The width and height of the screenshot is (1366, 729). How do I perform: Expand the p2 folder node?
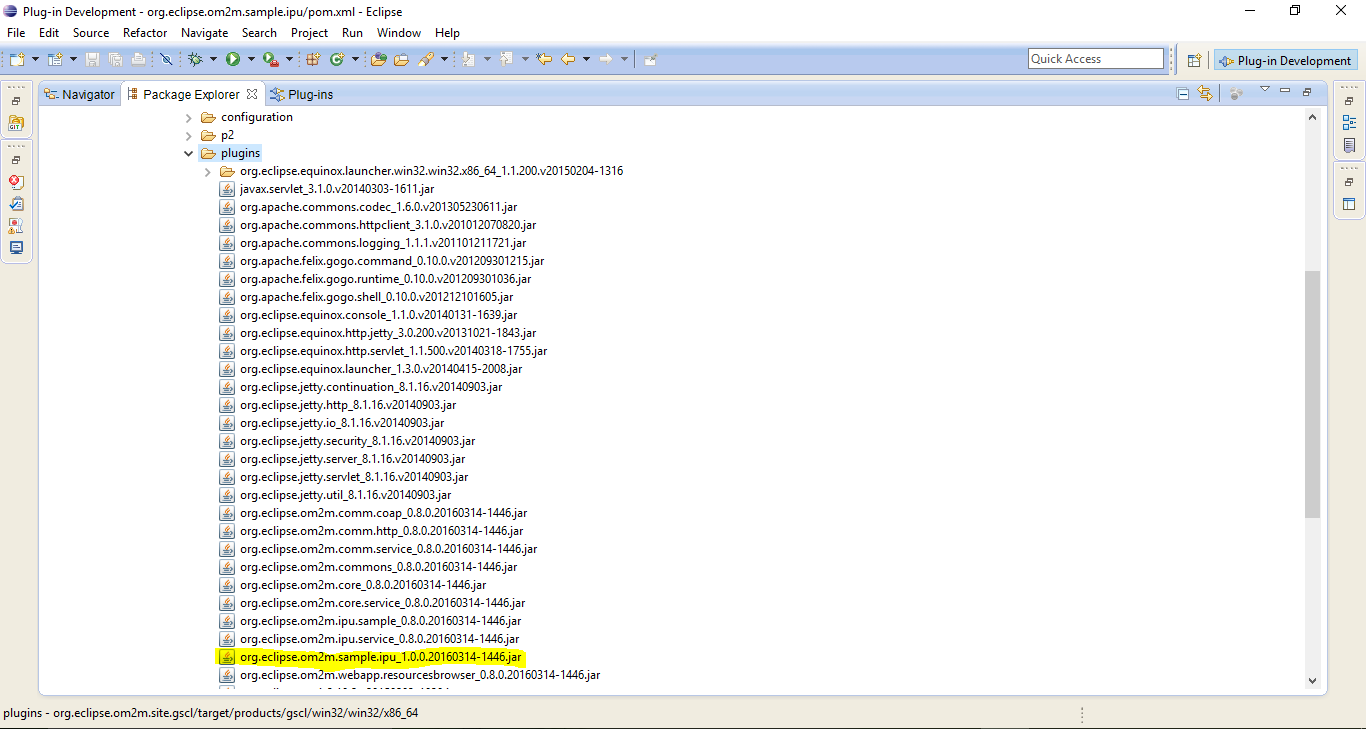point(189,136)
